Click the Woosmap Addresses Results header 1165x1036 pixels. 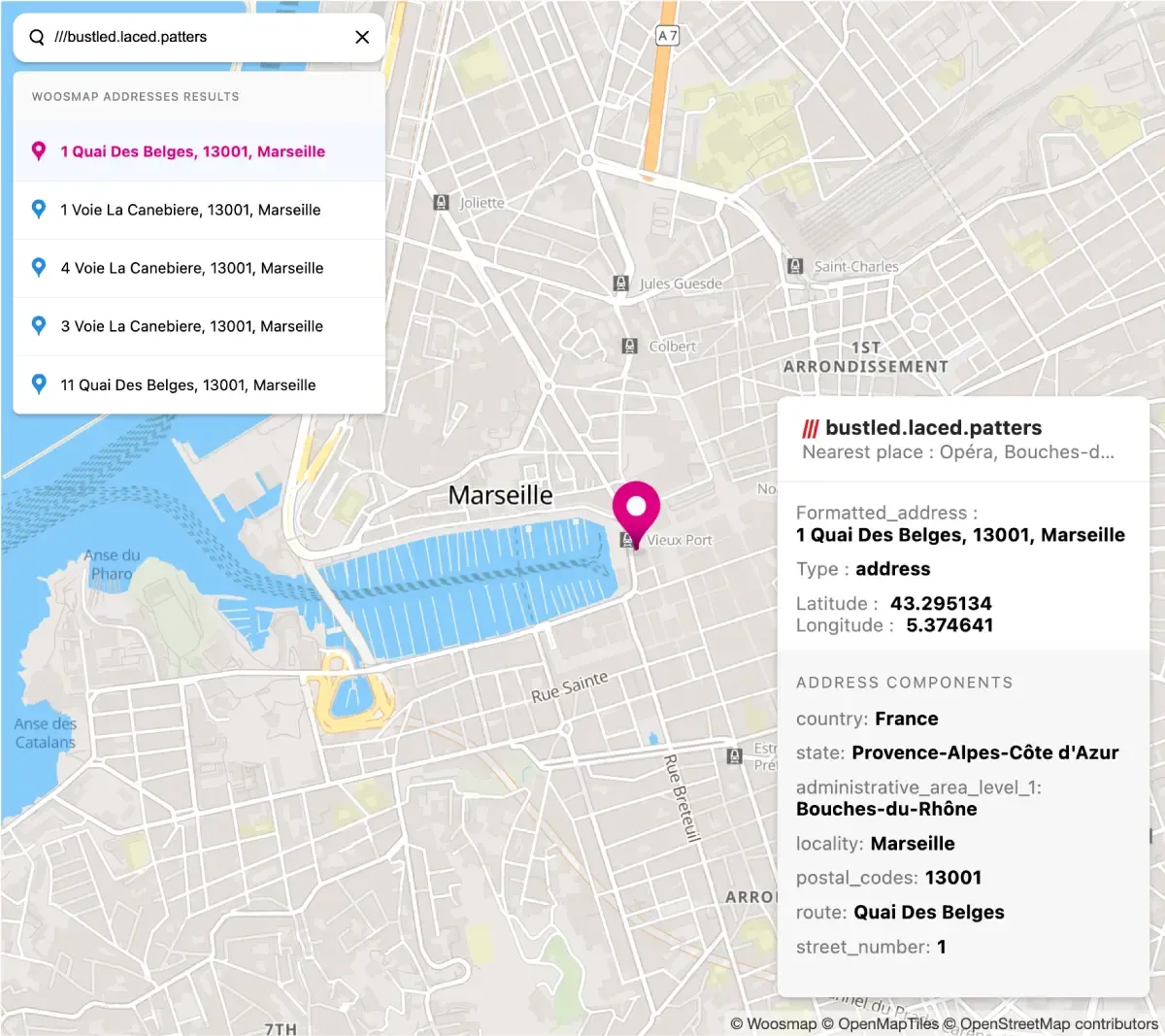(135, 97)
